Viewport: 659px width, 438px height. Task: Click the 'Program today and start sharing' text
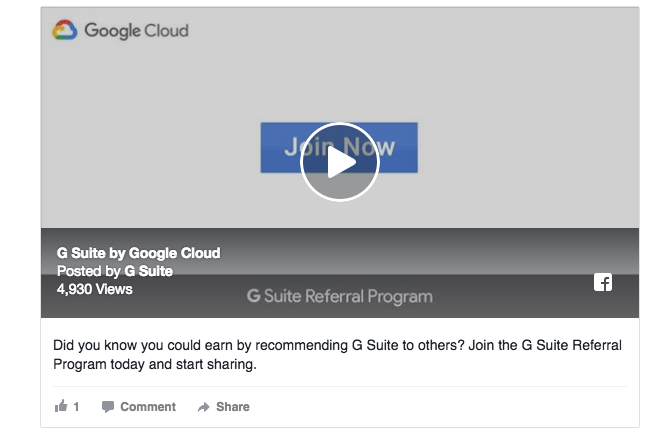point(155,364)
